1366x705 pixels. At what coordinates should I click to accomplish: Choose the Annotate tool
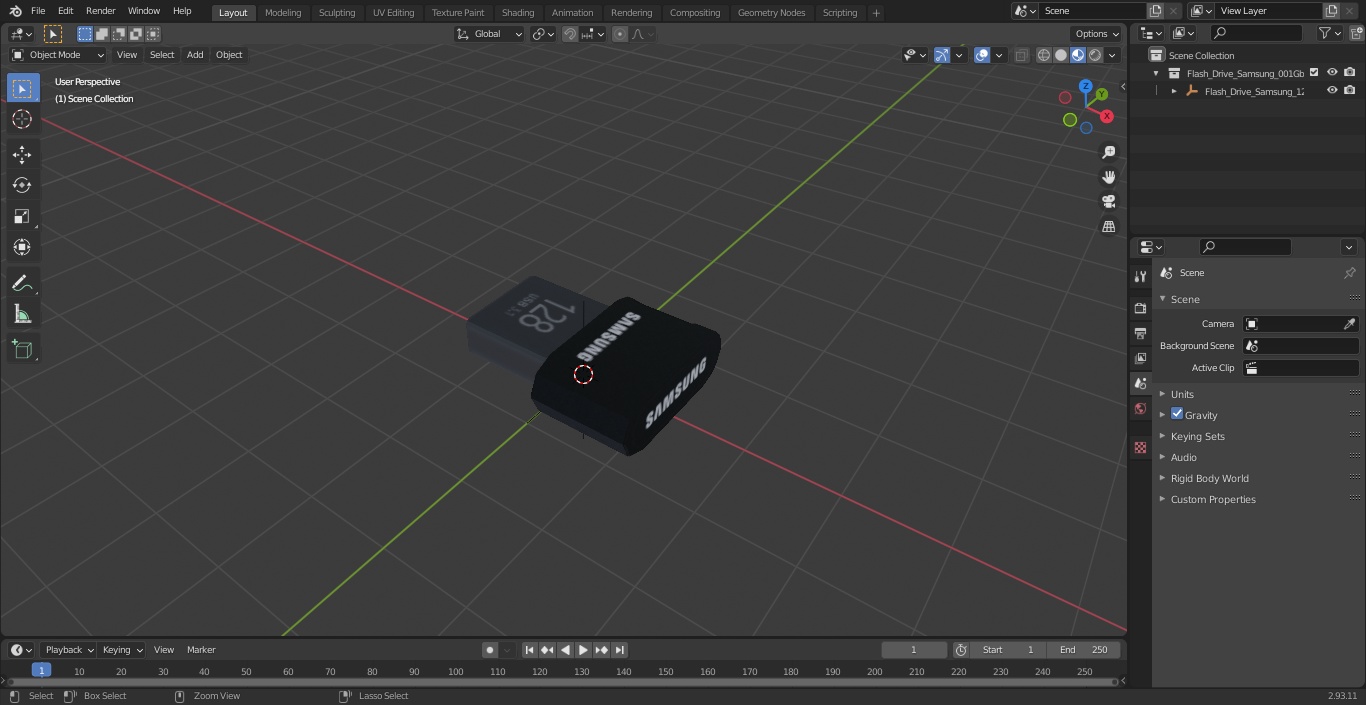click(x=22, y=283)
